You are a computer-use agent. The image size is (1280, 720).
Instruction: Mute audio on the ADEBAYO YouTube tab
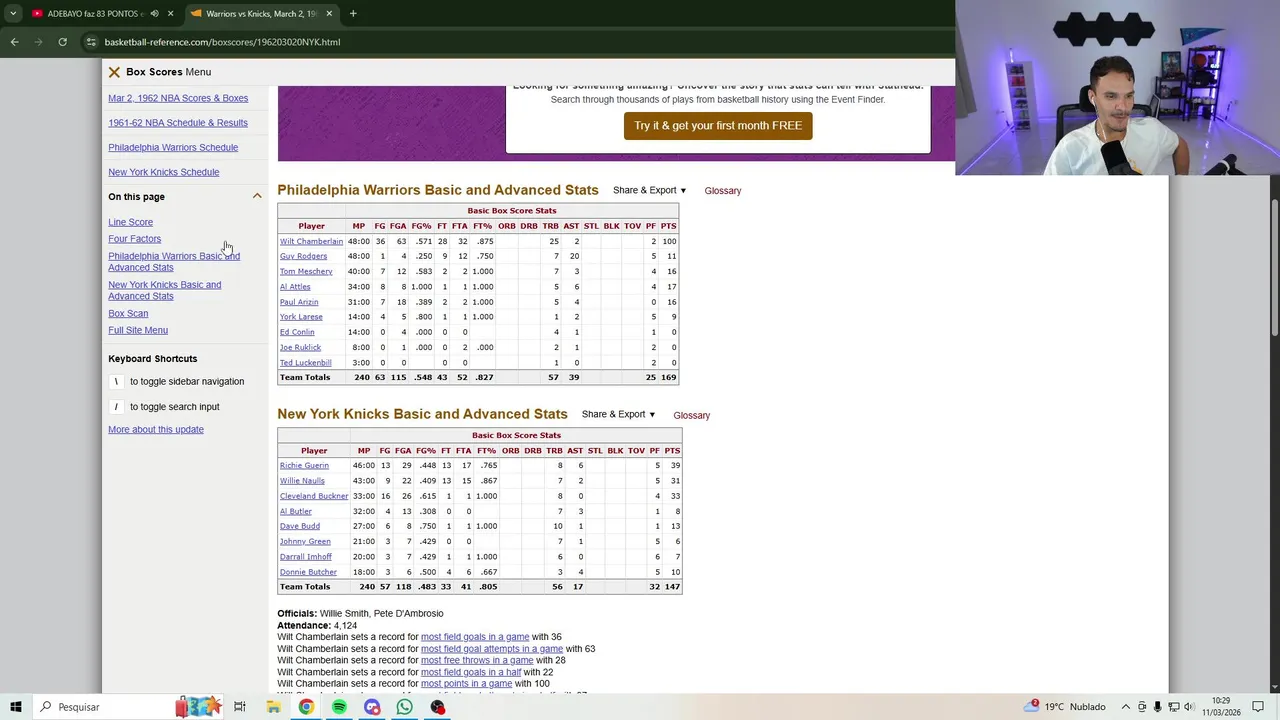click(154, 13)
